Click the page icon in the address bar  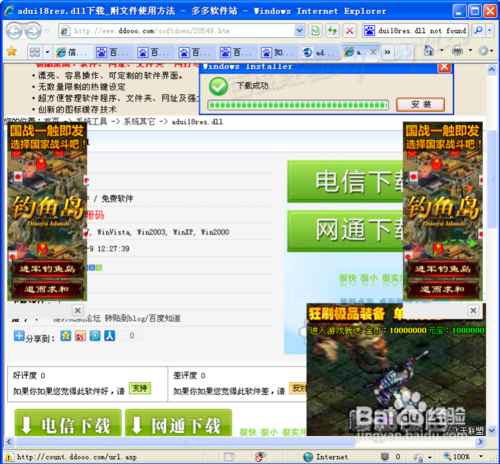pos(65,31)
